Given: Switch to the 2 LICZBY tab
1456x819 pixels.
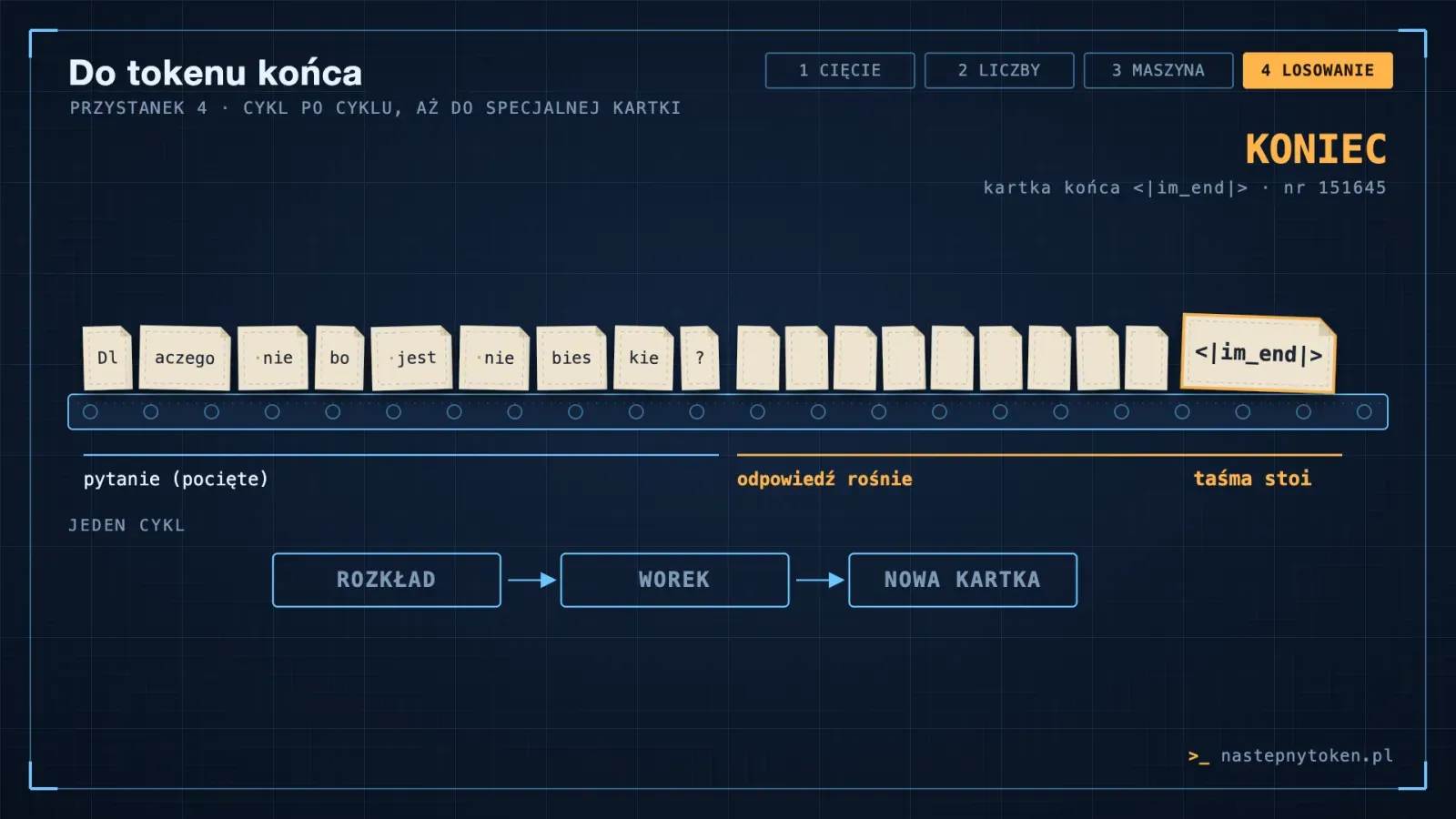Looking at the screenshot, I should click(x=999, y=70).
